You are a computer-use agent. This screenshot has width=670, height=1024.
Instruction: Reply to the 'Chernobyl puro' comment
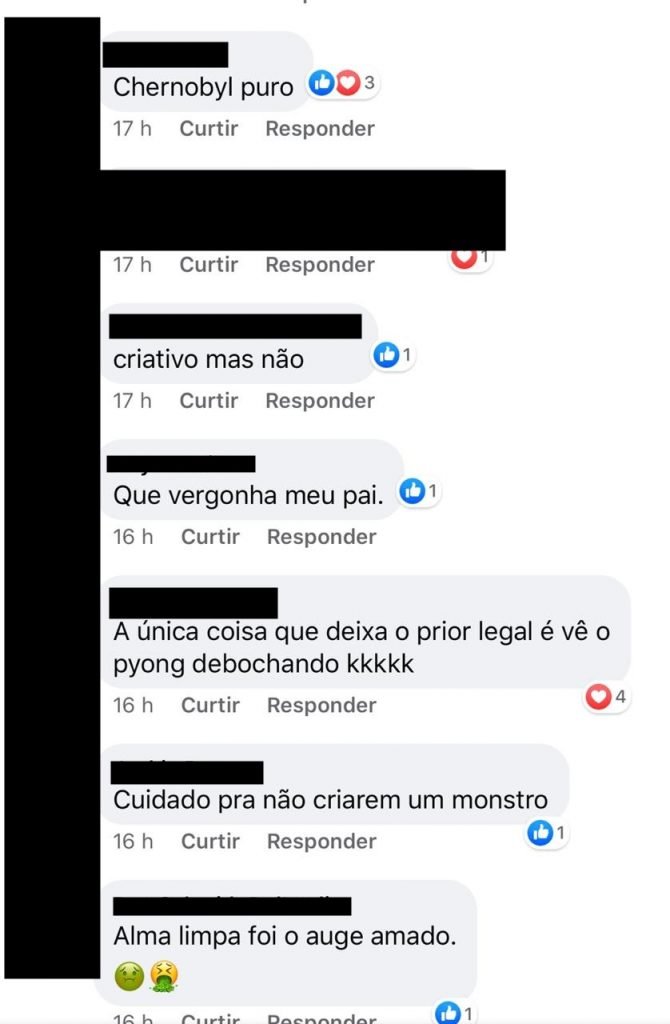320,129
